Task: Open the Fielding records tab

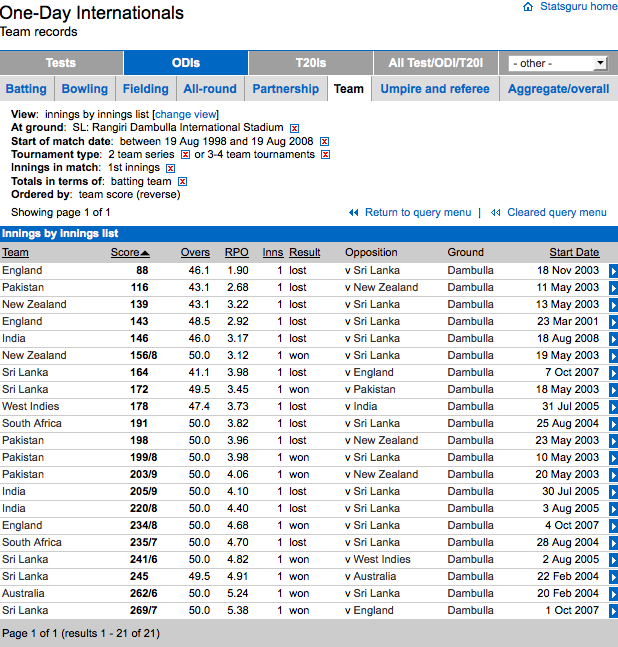Action: tap(146, 89)
